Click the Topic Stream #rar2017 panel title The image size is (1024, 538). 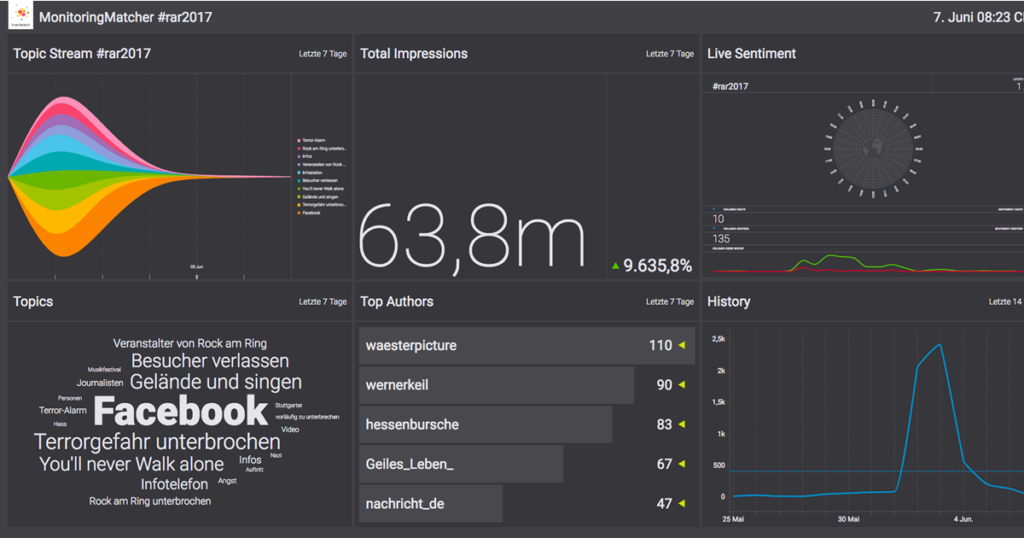tap(82, 54)
